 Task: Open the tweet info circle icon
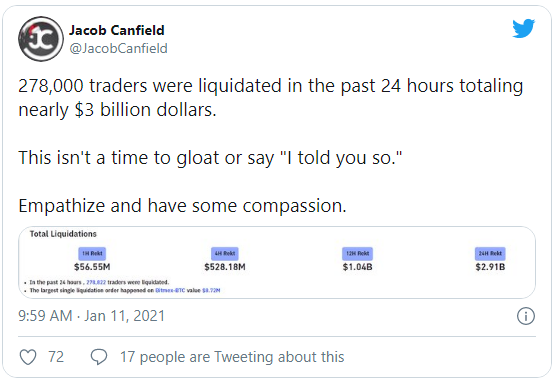click(x=526, y=316)
